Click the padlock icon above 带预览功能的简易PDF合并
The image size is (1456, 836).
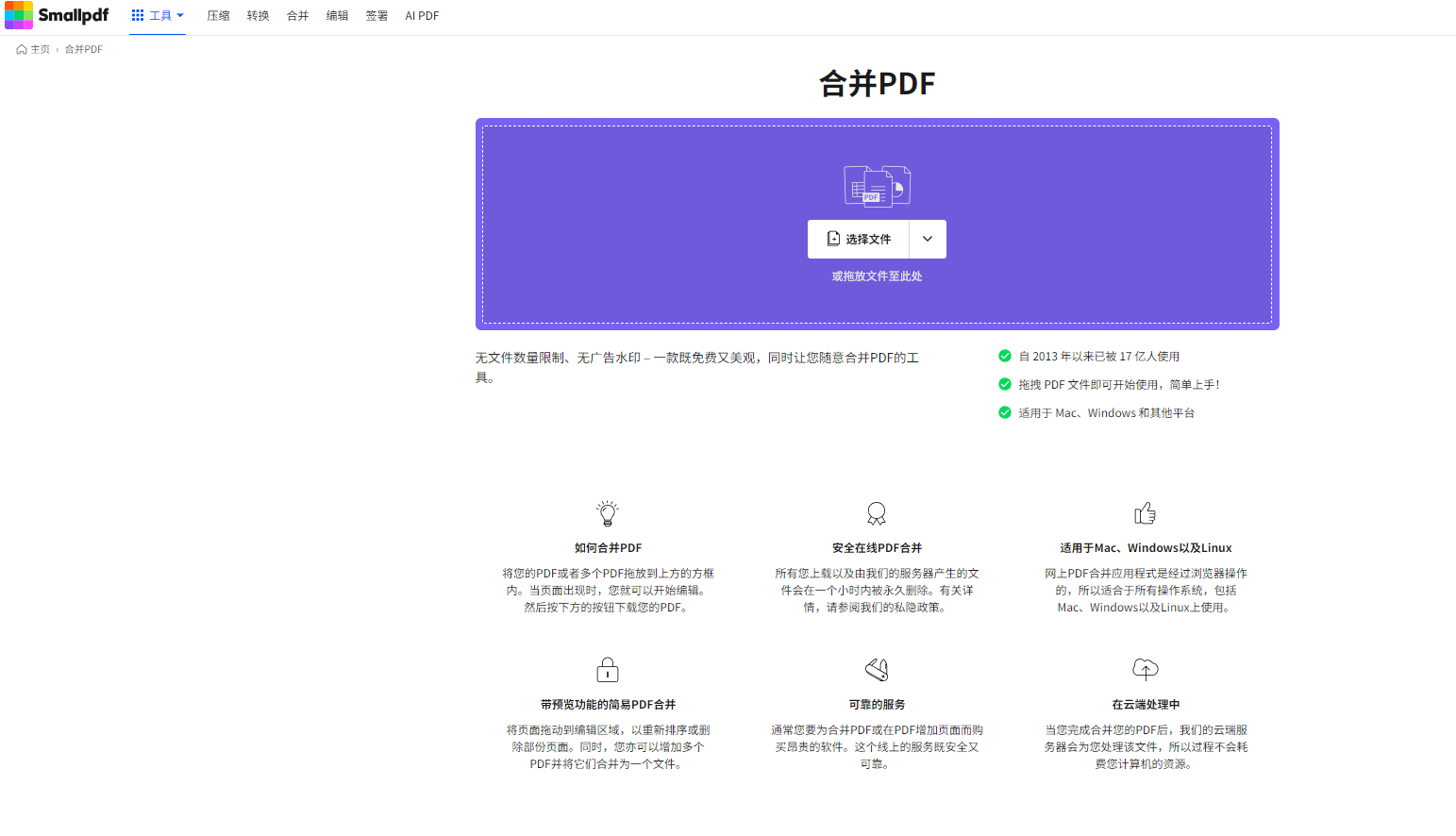click(x=608, y=670)
